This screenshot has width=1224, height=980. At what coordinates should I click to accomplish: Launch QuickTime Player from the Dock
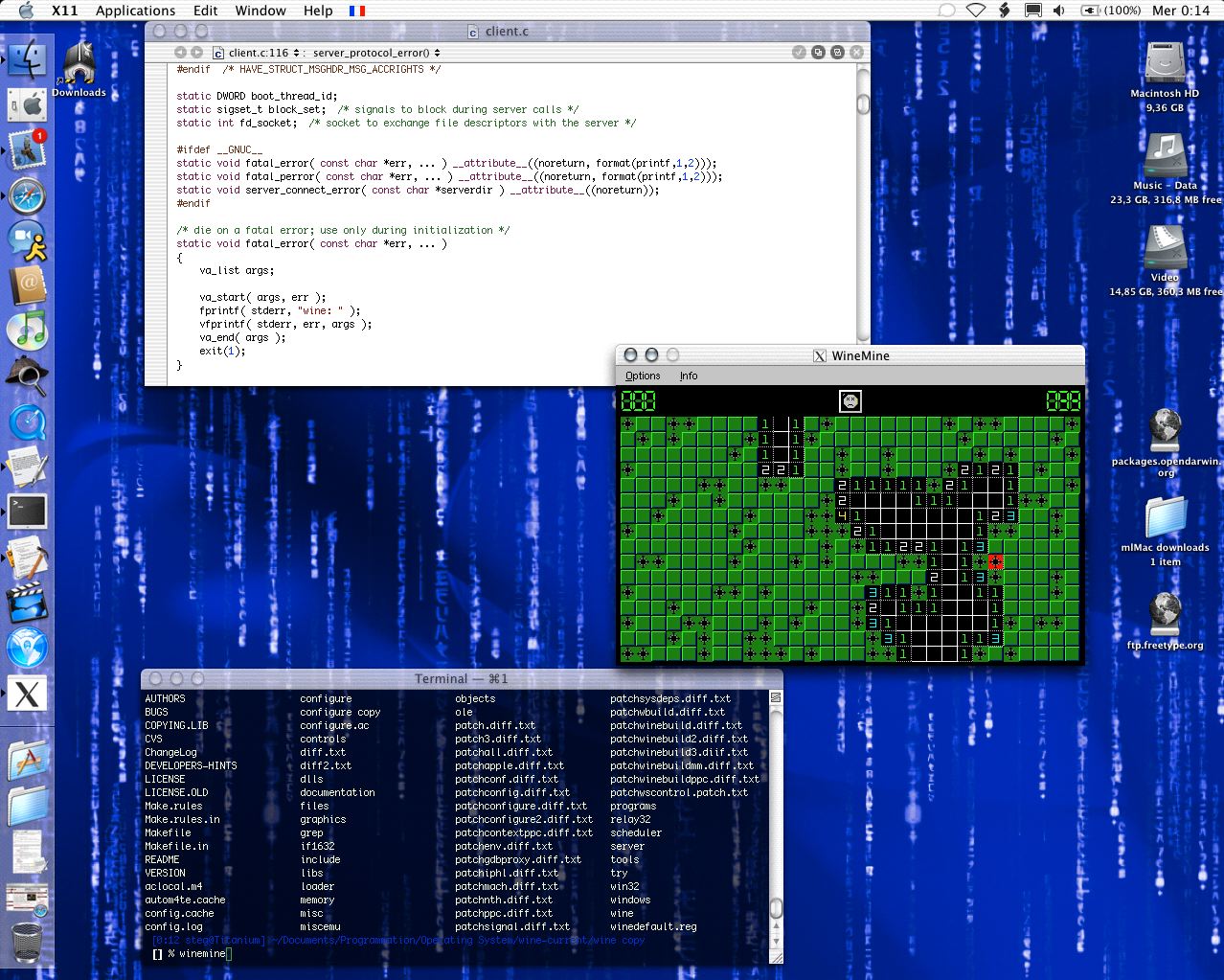[x=28, y=422]
